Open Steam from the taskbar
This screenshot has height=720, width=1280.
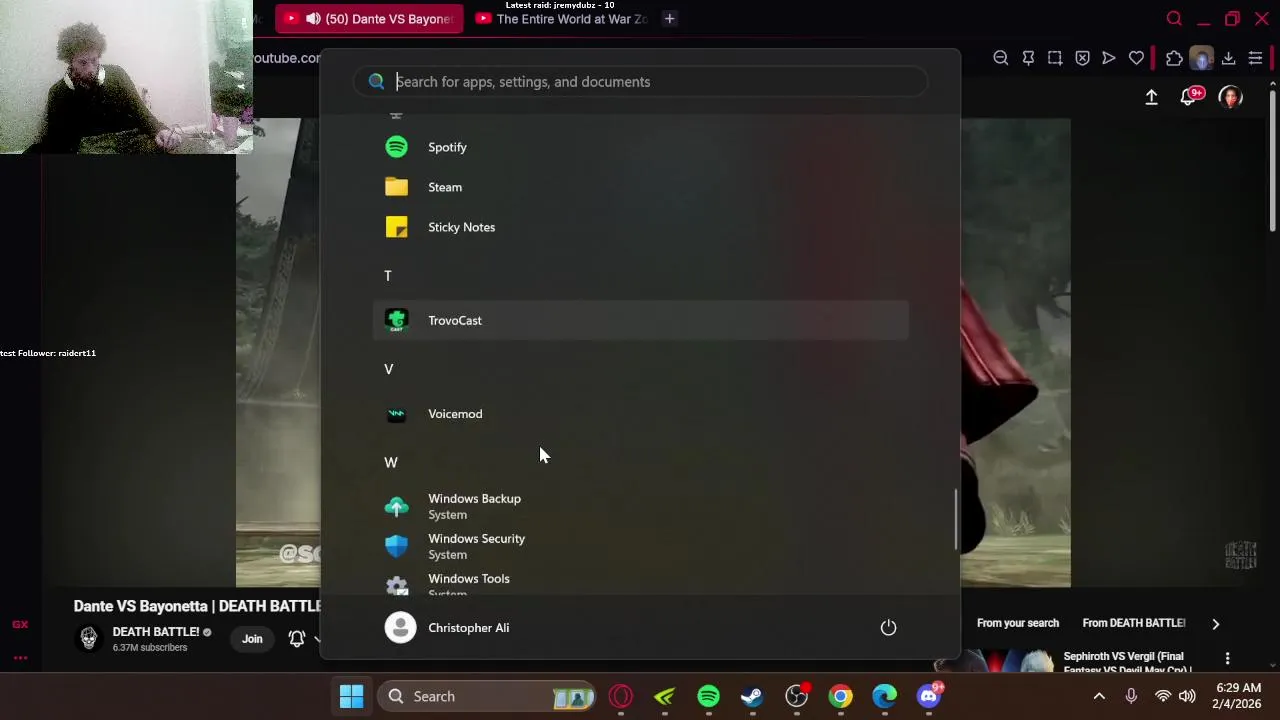[x=752, y=696]
